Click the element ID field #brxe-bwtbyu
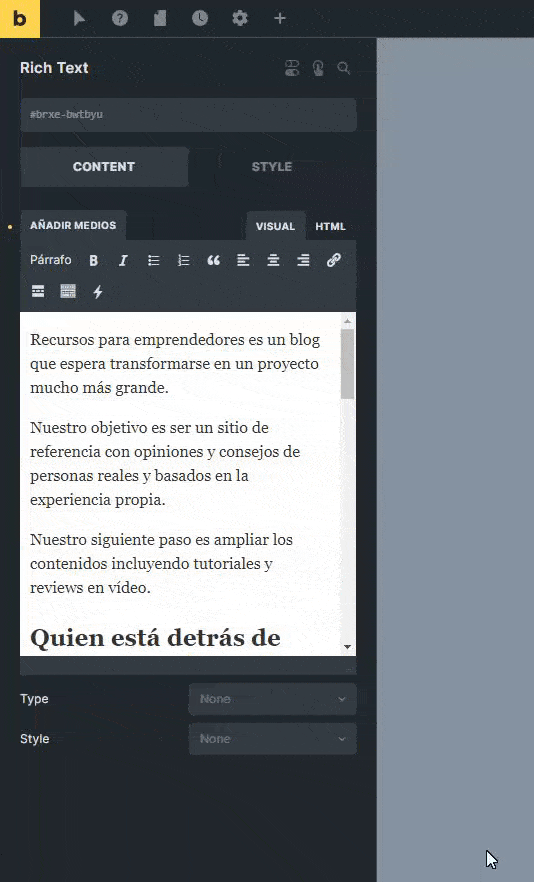Viewport: 534px width, 882px height. coord(189,115)
